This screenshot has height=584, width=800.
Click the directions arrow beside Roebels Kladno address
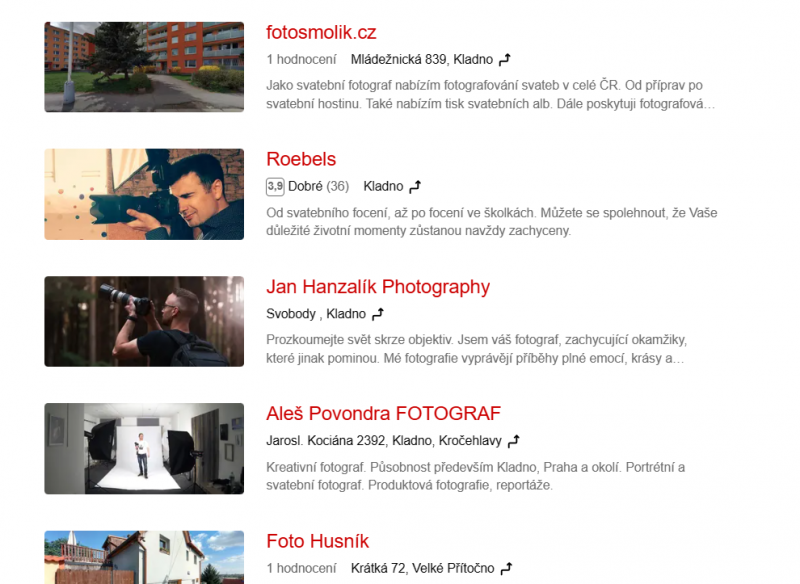pos(415,187)
